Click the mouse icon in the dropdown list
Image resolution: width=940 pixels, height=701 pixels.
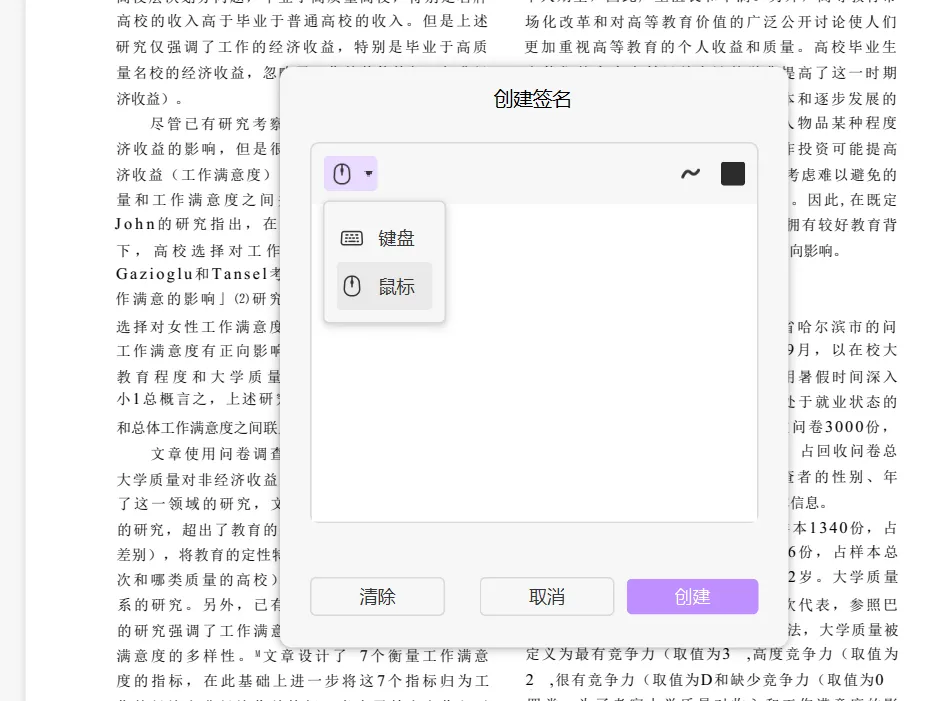tap(352, 287)
